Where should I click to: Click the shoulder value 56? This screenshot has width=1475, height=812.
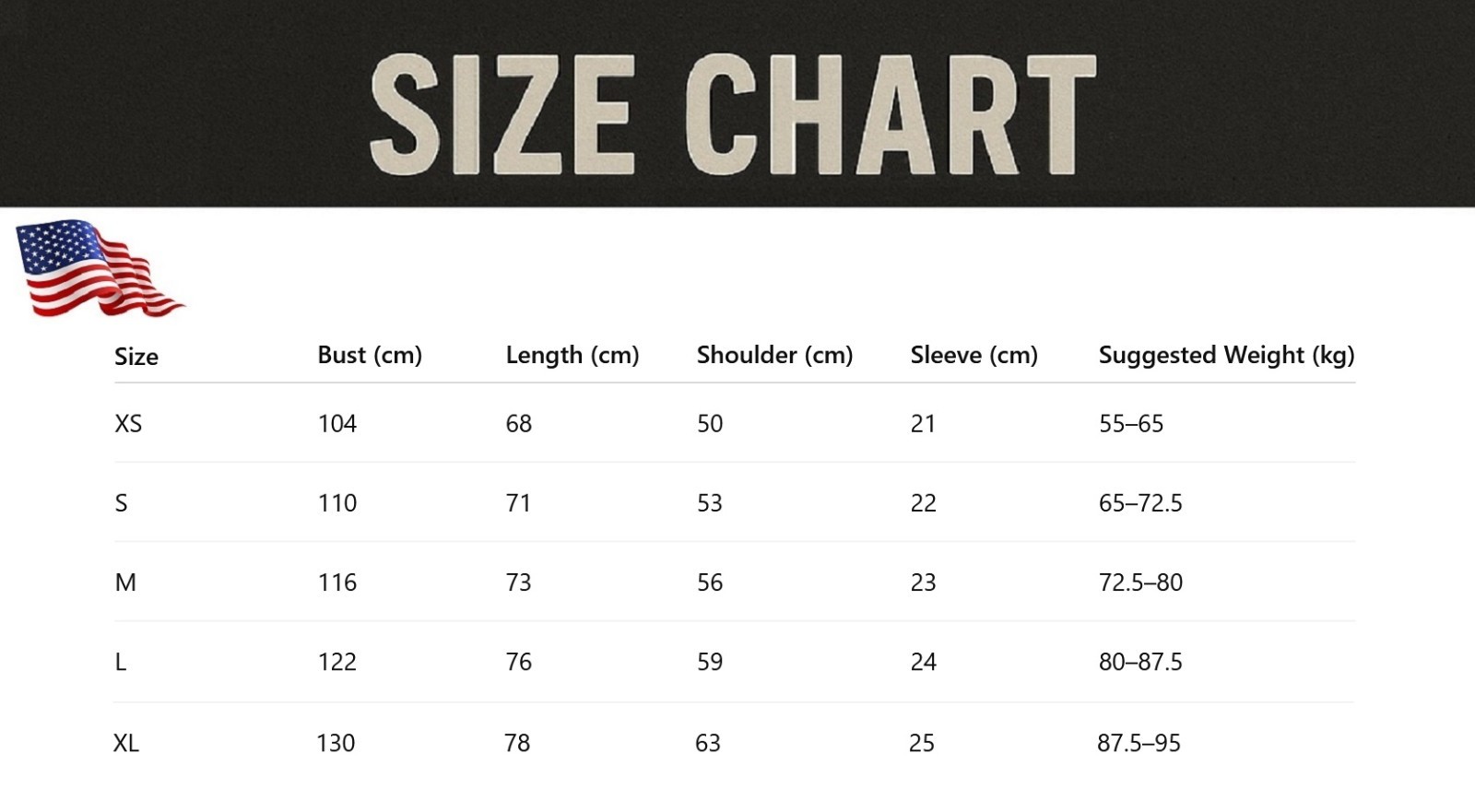710,583
